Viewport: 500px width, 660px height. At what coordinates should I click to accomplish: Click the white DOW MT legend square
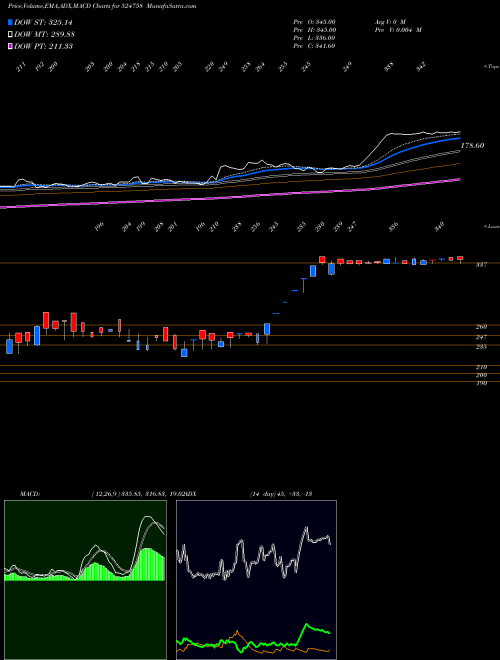(11, 34)
